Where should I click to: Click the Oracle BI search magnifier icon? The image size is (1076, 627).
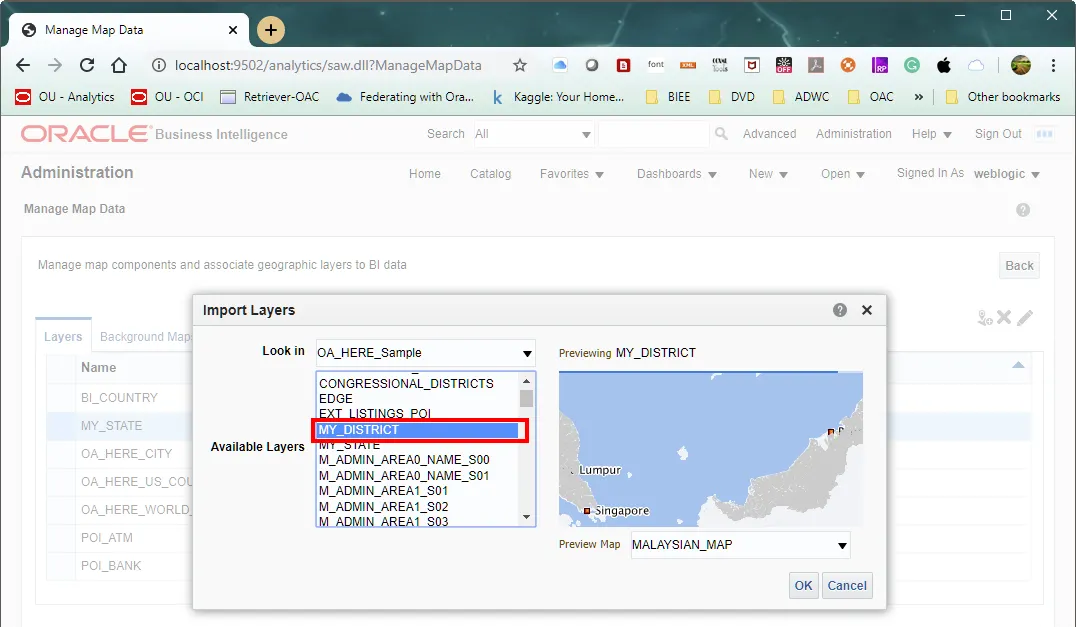click(721, 134)
